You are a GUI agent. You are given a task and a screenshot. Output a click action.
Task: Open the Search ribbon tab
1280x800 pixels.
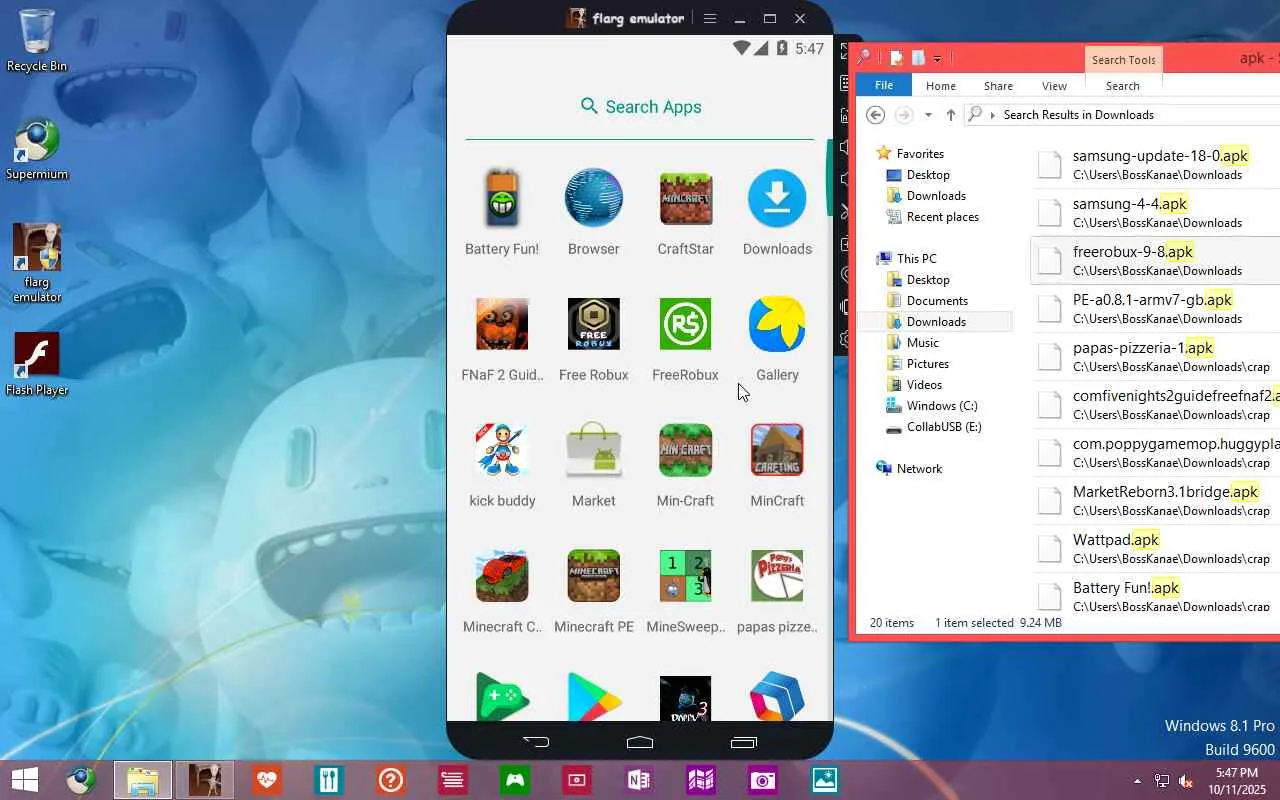pos(1122,86)
